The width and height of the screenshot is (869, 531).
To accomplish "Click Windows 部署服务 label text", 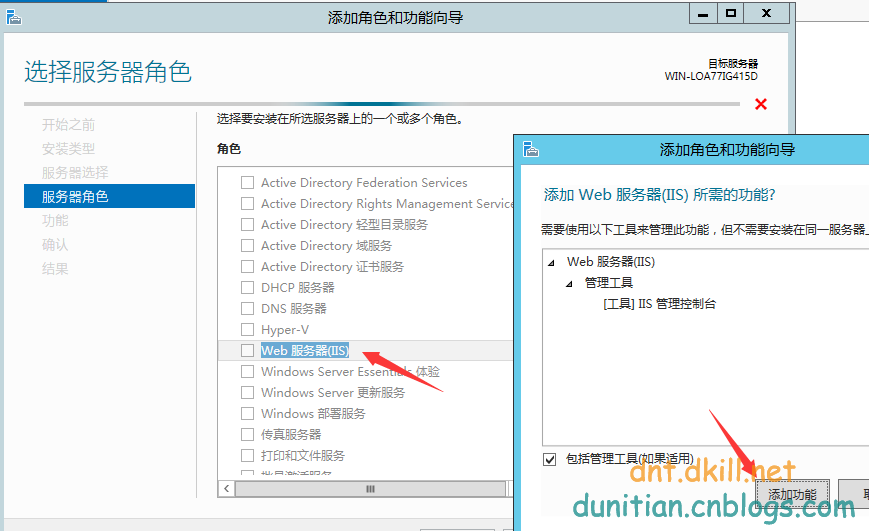I will tap(313, 413).
